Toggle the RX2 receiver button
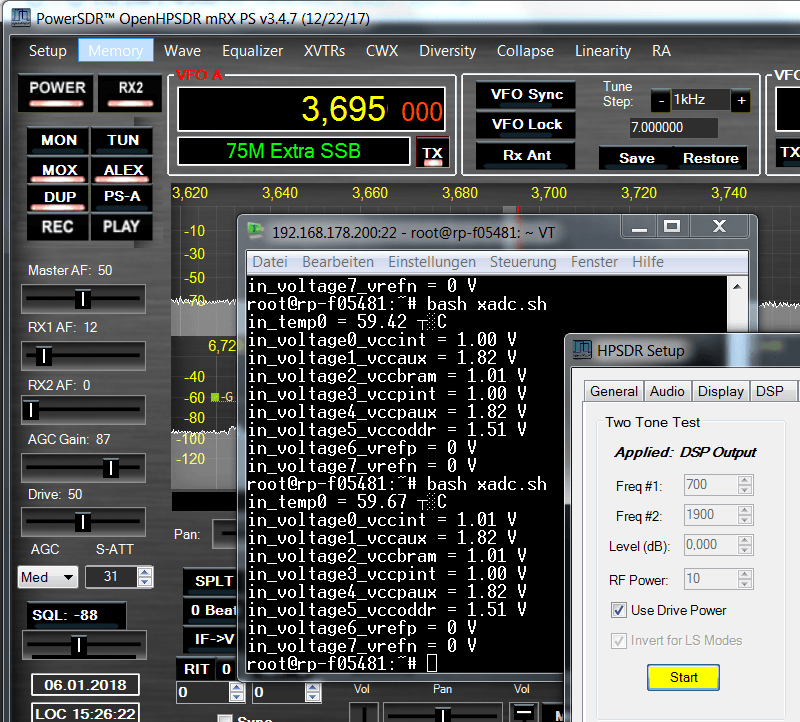The width and height of the screenshot is (800, 722). pos(131,92)
